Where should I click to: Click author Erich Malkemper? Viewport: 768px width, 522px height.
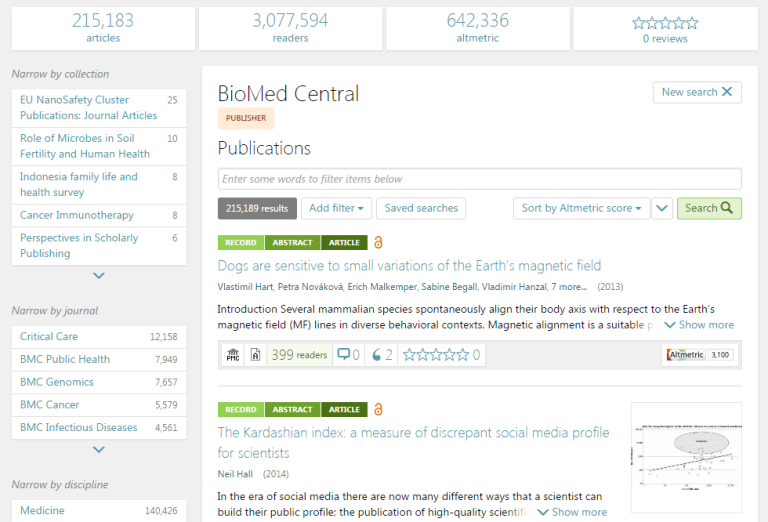[382, 287]
